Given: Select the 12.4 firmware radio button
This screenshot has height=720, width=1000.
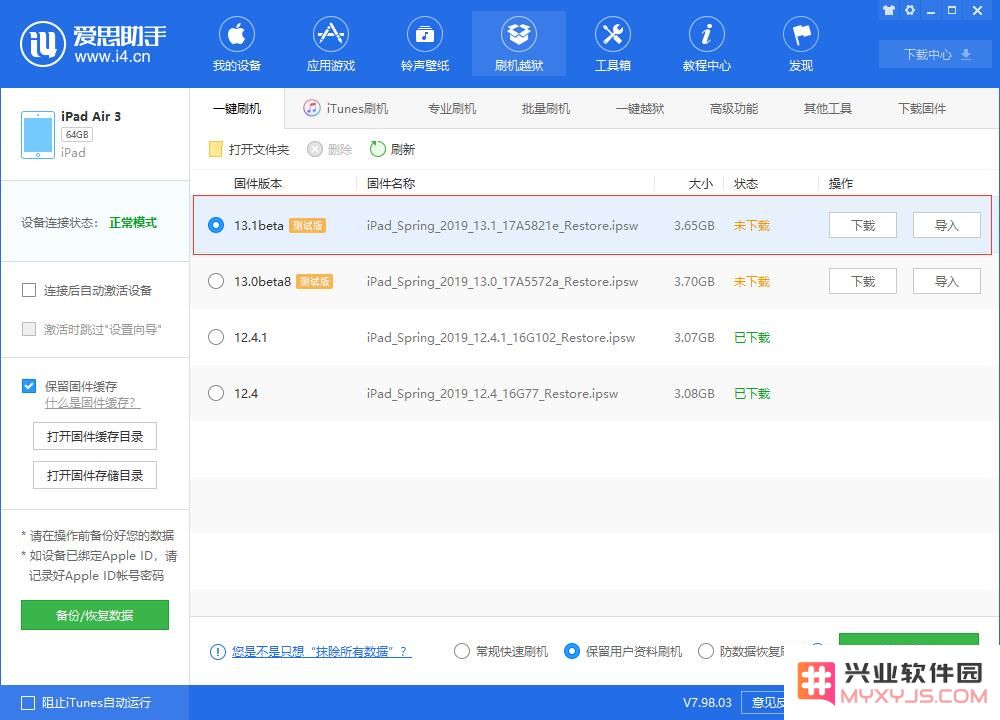Looking at the screenshot, I should (216, 393).
